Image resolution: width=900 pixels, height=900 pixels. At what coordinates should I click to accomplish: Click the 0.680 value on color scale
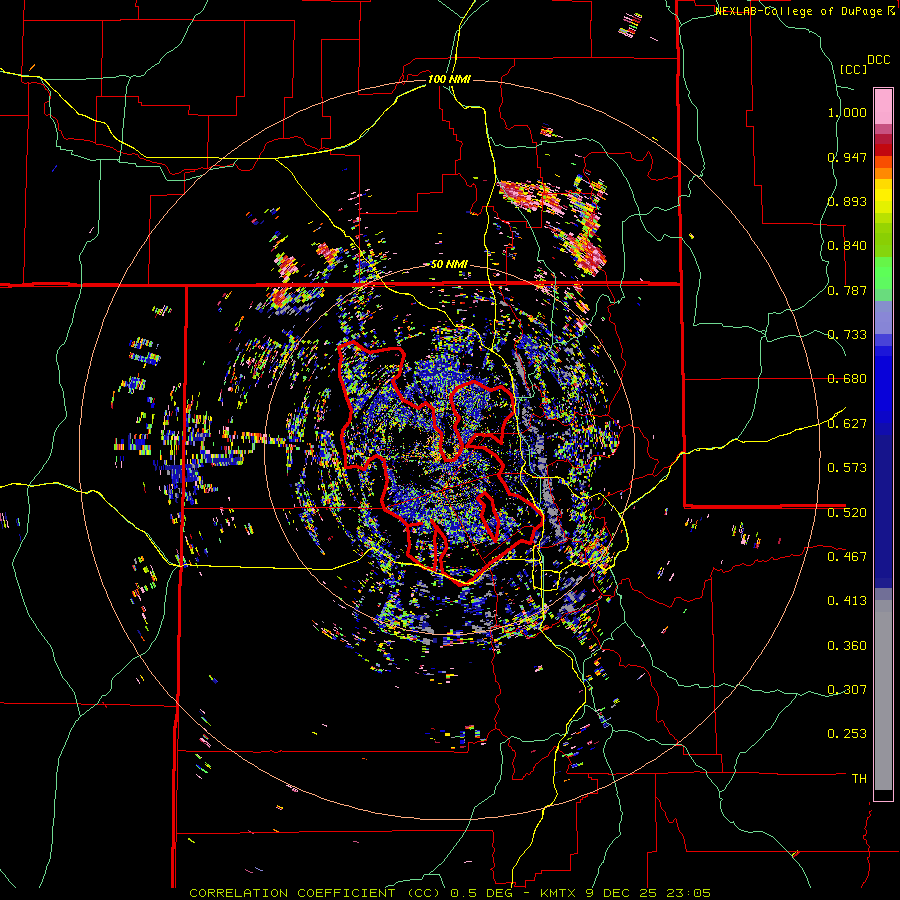(x=847, y=379)
